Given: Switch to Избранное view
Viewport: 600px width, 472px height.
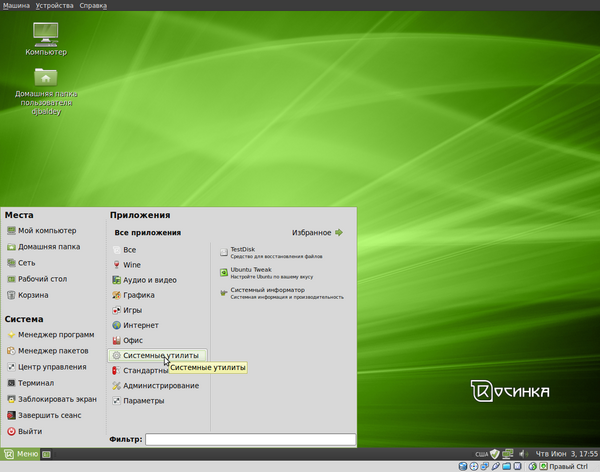Looking at the screenshot, I should [x=317, y=233].
